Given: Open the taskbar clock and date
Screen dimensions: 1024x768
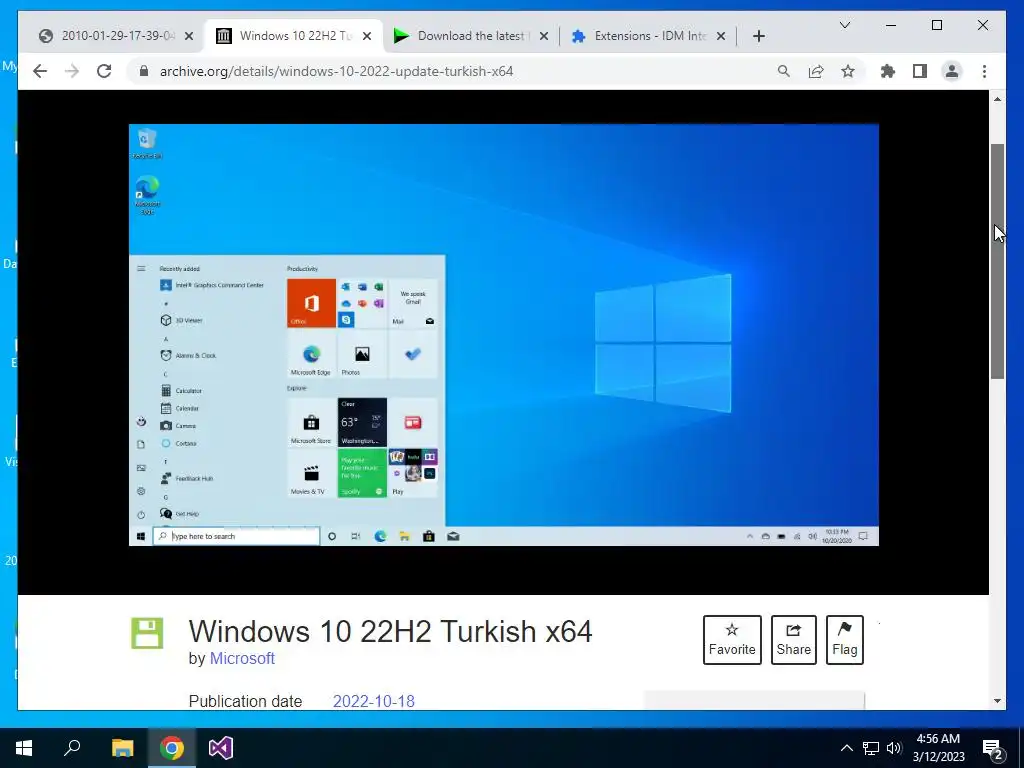Looking at the screenshot, I should click(x=938, y=748).
